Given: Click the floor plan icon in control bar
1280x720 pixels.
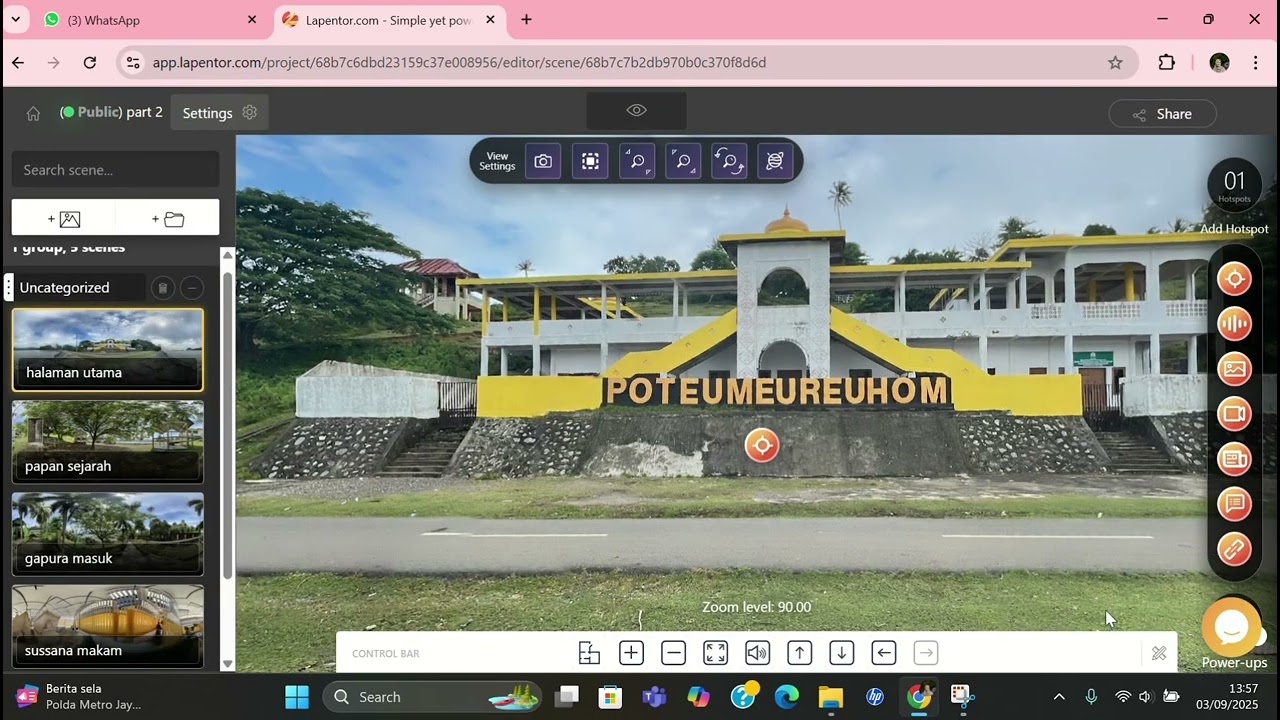Looking at the screenshot, I should tap(589, 653).
